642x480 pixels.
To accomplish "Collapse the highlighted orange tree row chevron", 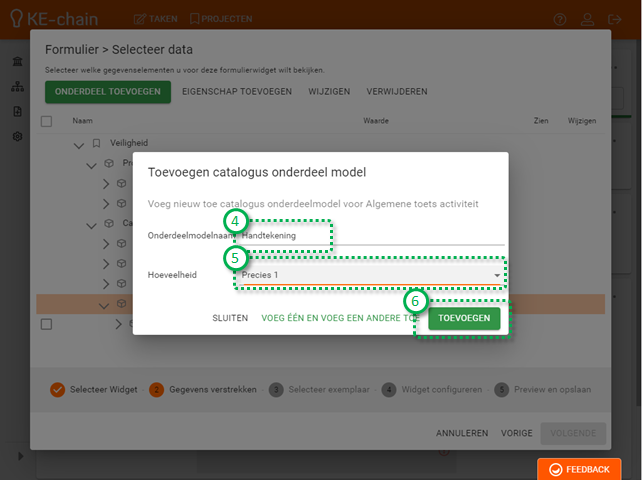I will pyautogui.click(x=105, y=304).
